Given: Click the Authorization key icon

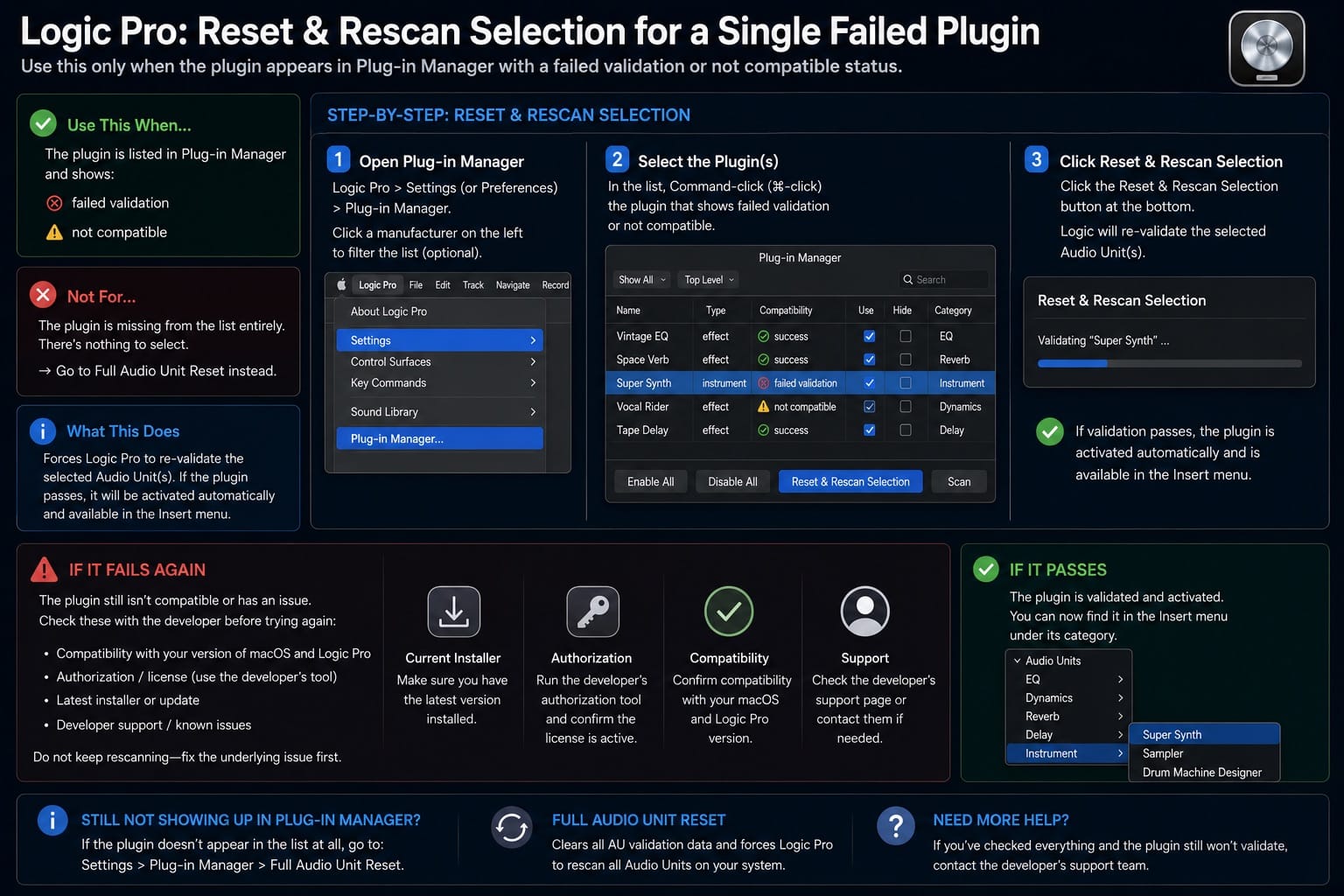Looking at the screenshot, I should pos(592,611).
